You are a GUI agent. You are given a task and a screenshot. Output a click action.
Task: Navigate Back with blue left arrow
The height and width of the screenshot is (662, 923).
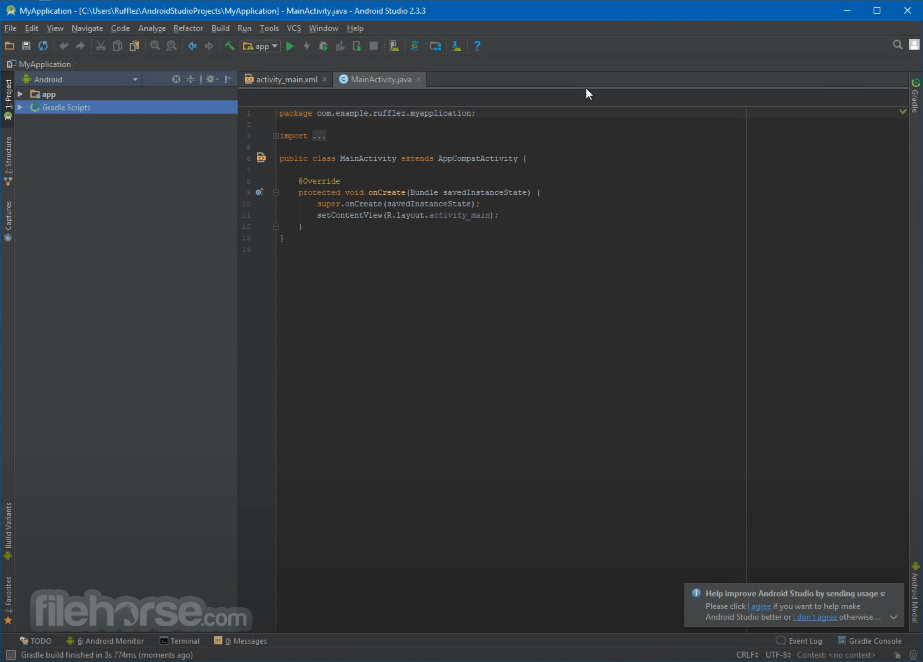[192, 46]
